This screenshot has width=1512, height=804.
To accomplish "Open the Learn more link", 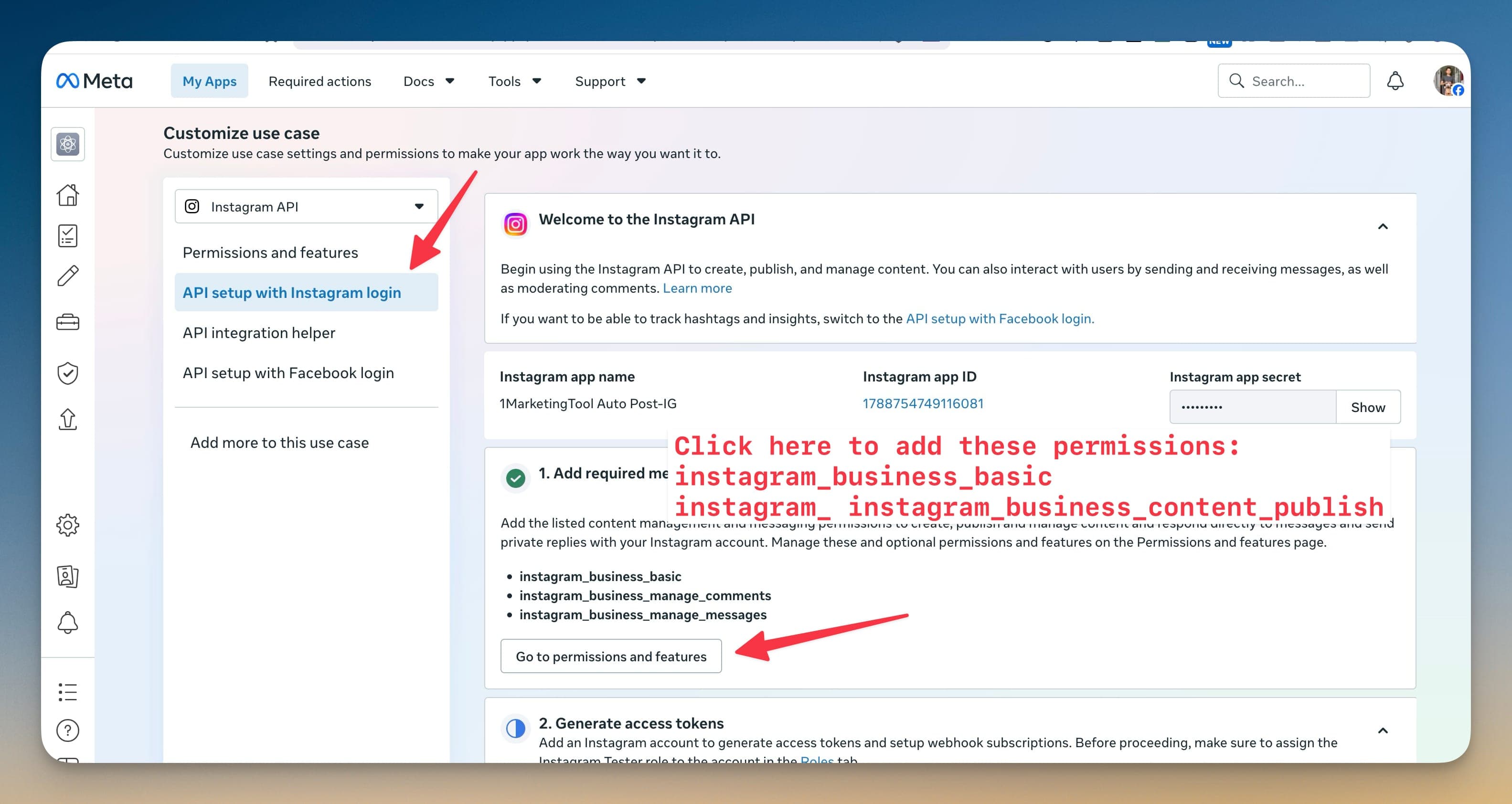I will (x=697, y=288).
